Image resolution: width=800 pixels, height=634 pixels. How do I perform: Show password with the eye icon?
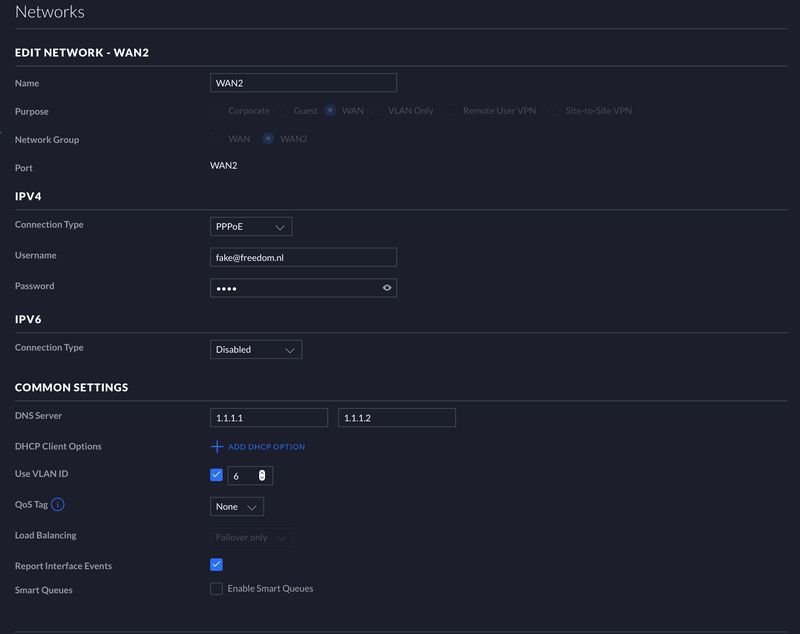(387, 288)
